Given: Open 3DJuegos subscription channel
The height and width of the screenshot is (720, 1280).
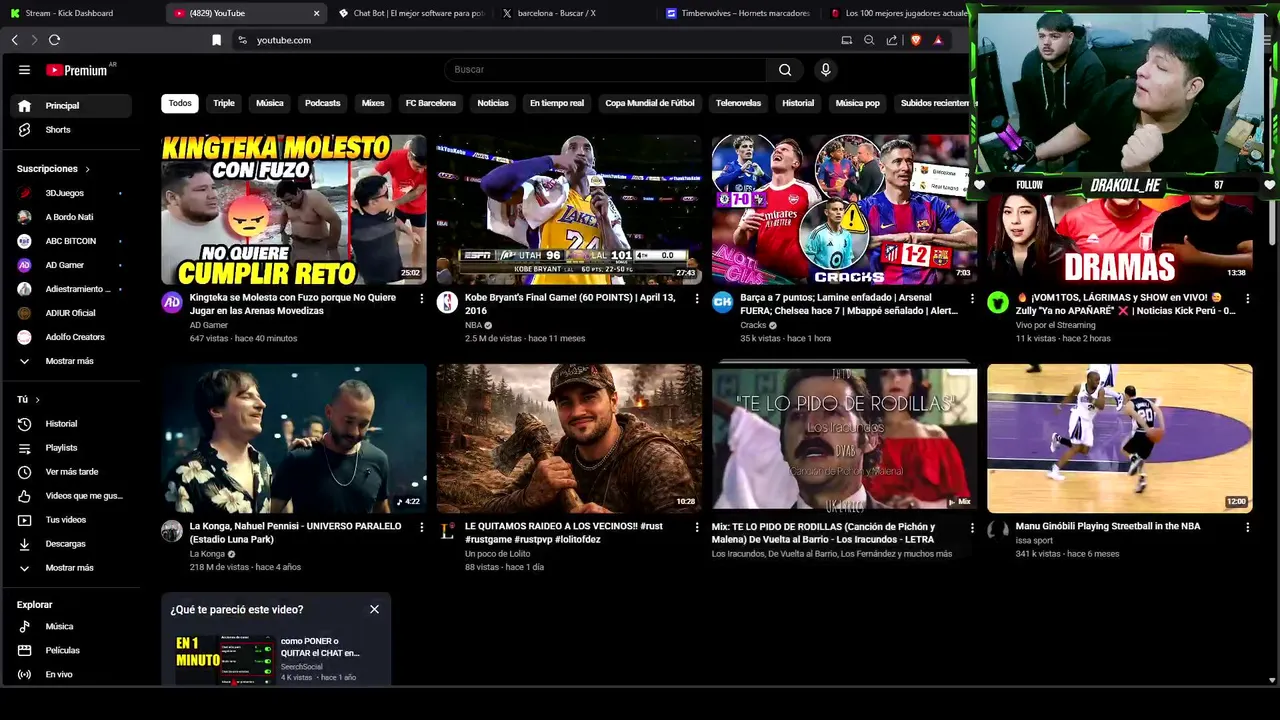Looking at the screenshot, I should (70, 193).
